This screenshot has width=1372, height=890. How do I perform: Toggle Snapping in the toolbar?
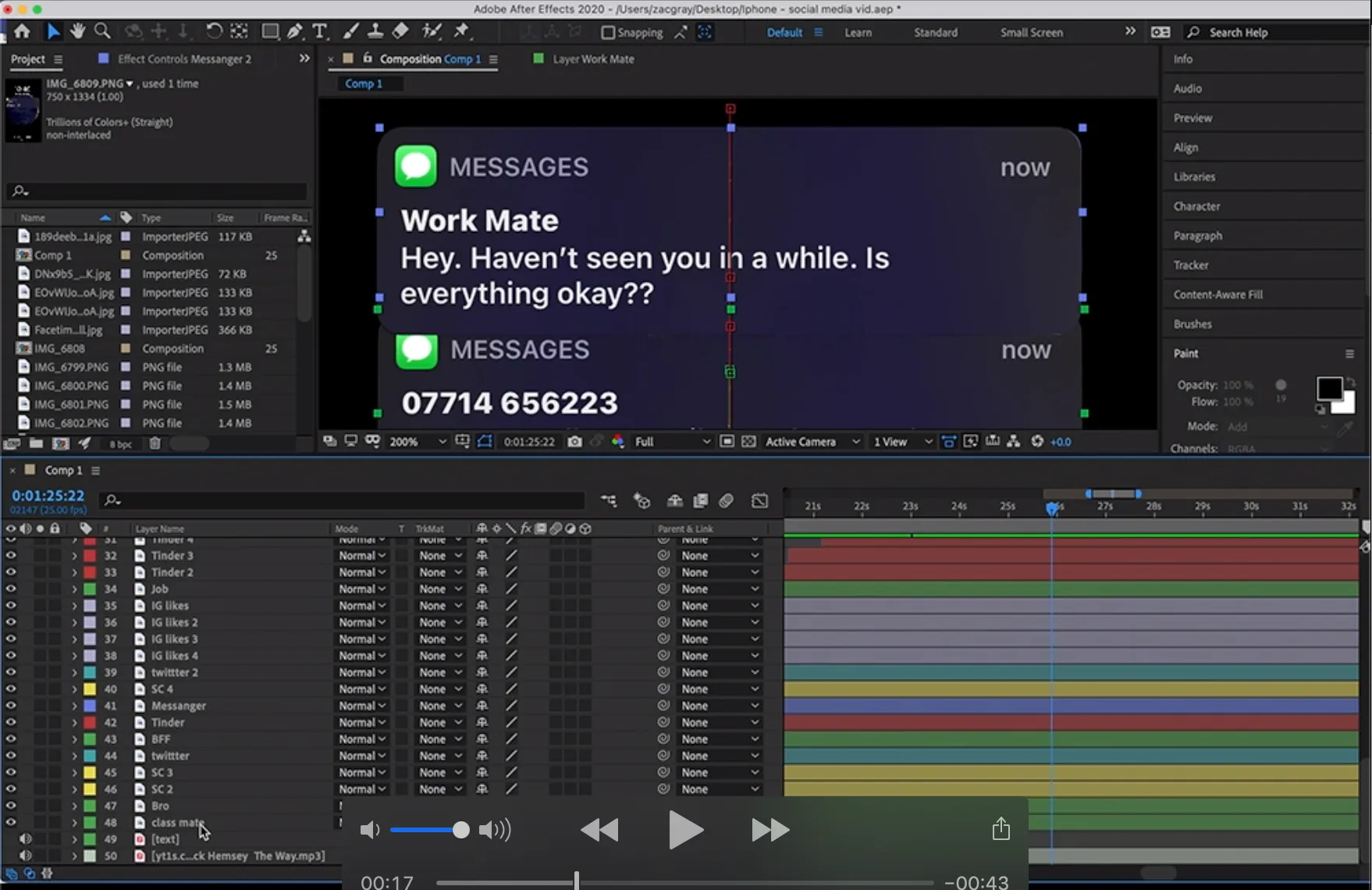click(607, 32)
